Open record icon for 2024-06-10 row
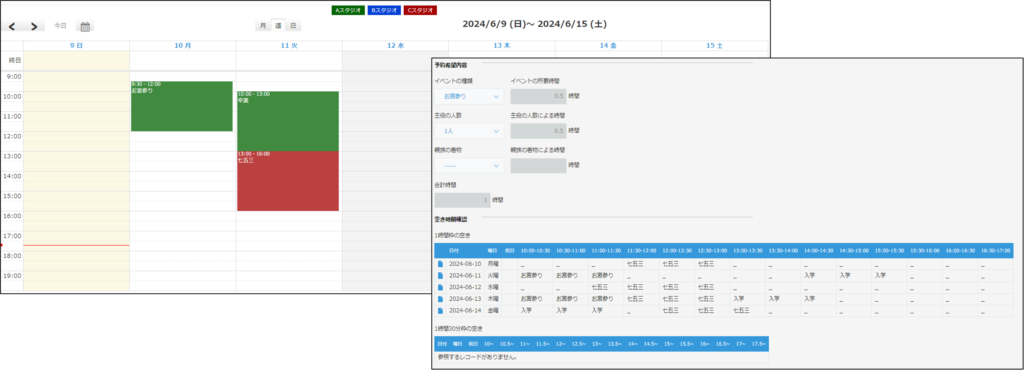 click(x=440, y=264)
